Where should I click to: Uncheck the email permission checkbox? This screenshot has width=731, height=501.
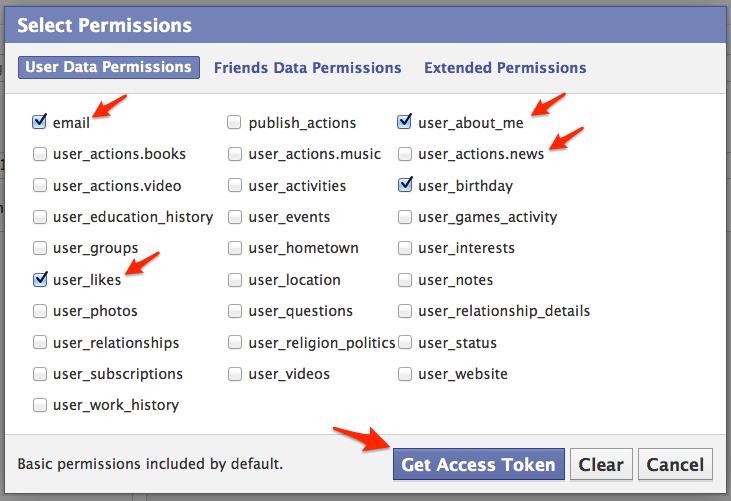click(40, 122)
